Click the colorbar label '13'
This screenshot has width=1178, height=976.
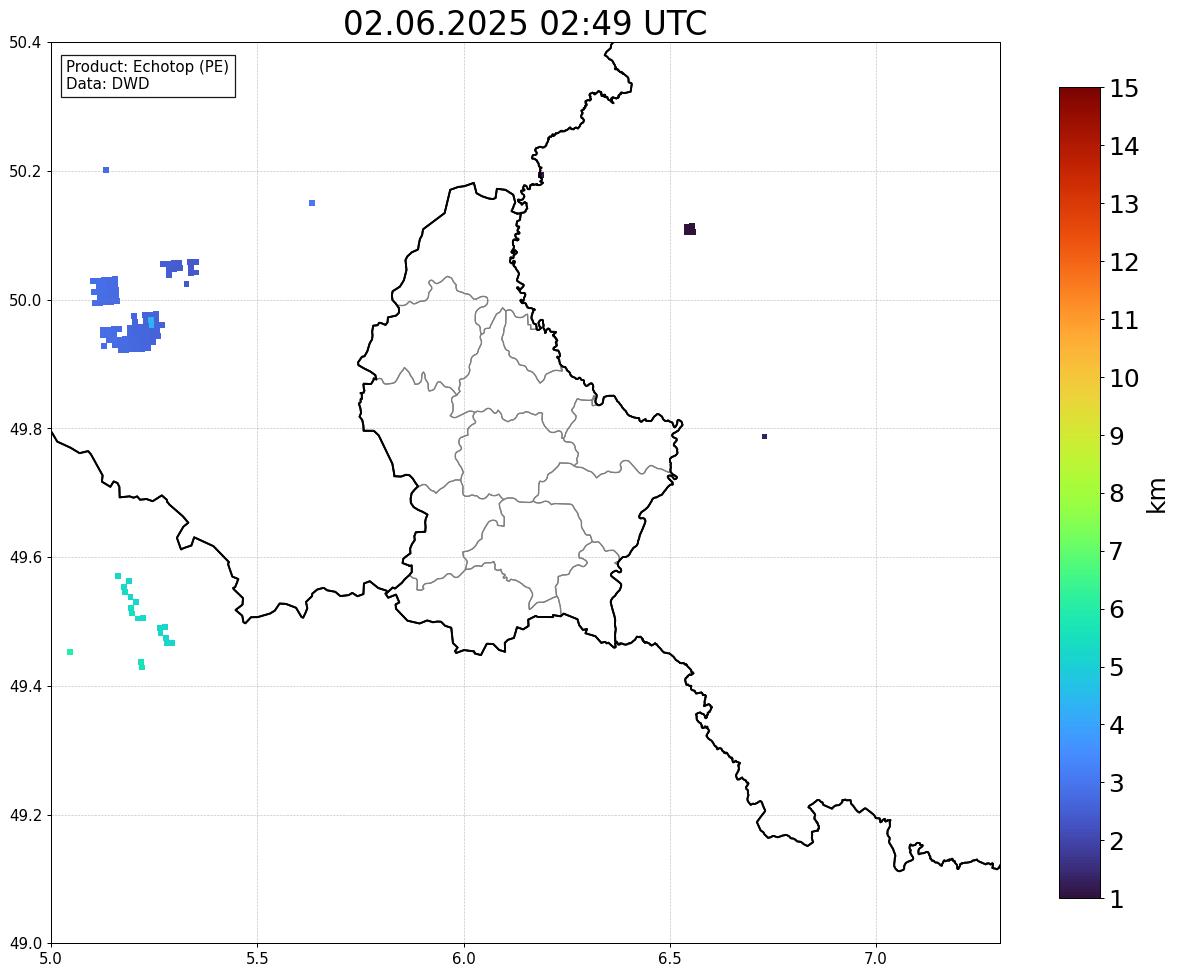[x=1124, y=204]
